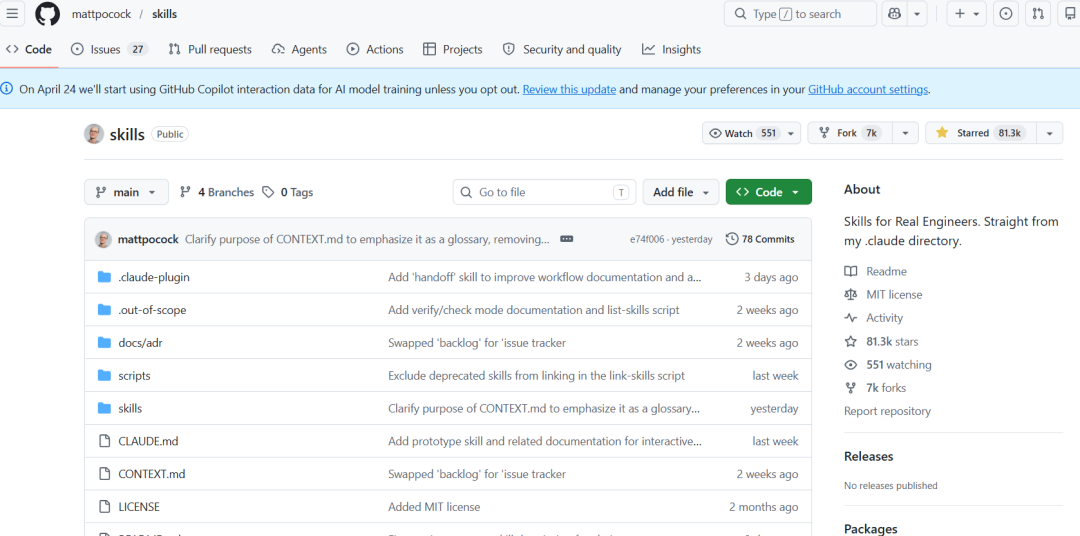1080x536 pixels.
Task: Open the star lists dropdown arrow
Action: coord(1049,134)
